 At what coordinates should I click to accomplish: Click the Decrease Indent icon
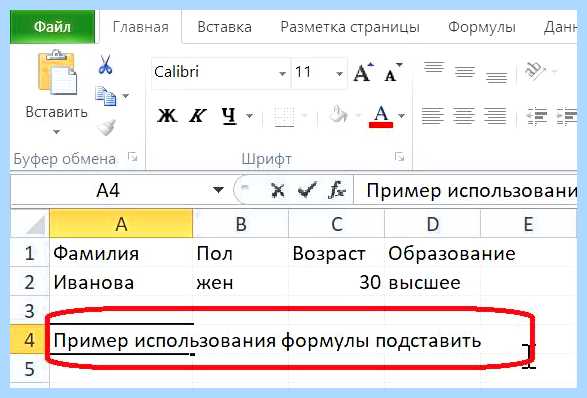pos(536,116)
